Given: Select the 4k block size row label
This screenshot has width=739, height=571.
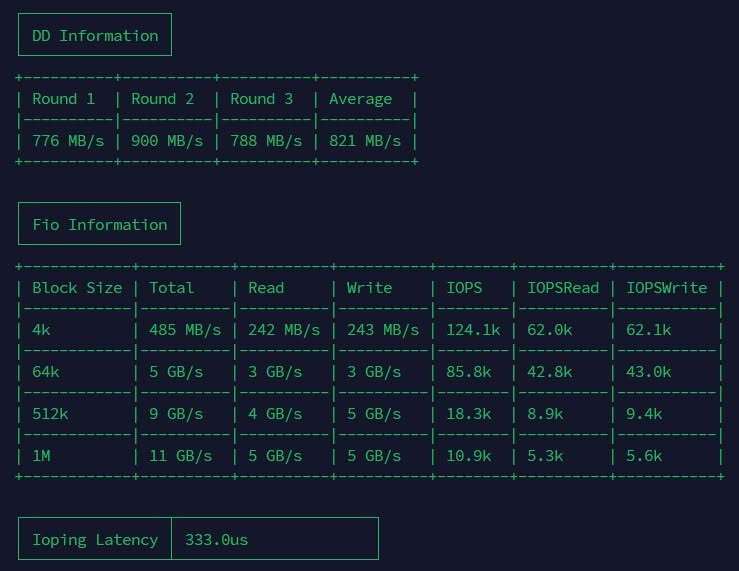Looking at the screenshot, I should tap(41, 330).
